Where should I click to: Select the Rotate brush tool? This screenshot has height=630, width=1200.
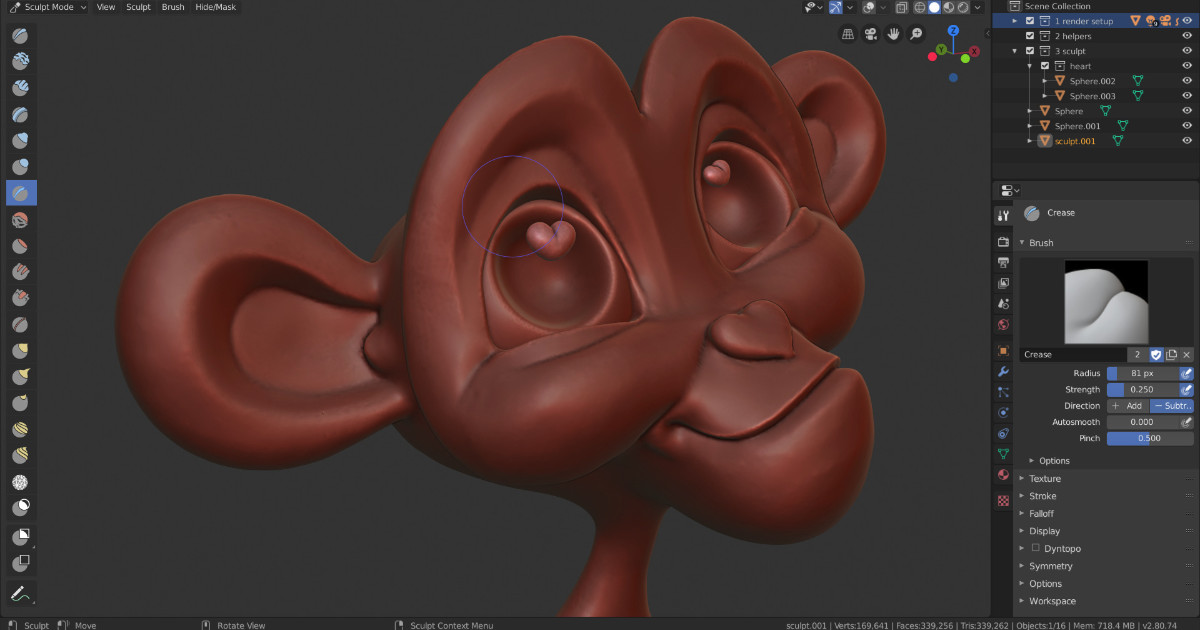pyautogui.click(x=21, y=455)
